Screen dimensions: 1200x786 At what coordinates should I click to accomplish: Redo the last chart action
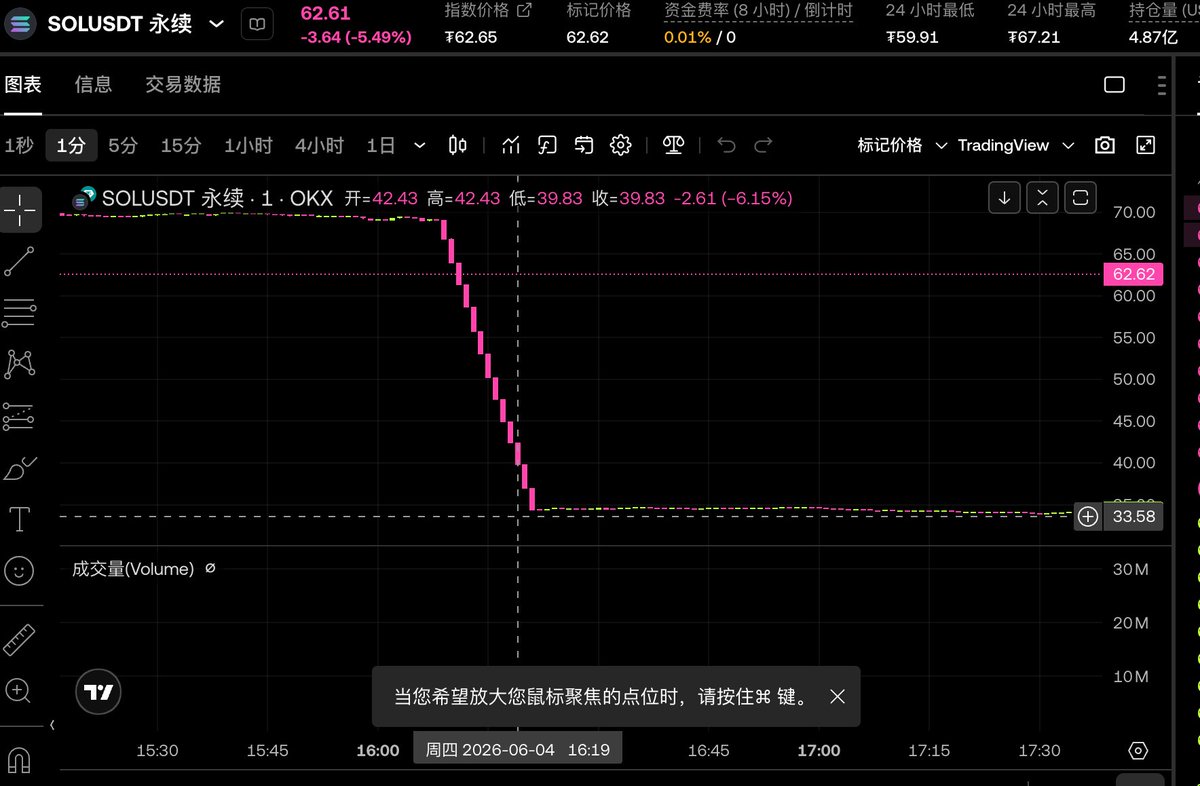(763, 145)
